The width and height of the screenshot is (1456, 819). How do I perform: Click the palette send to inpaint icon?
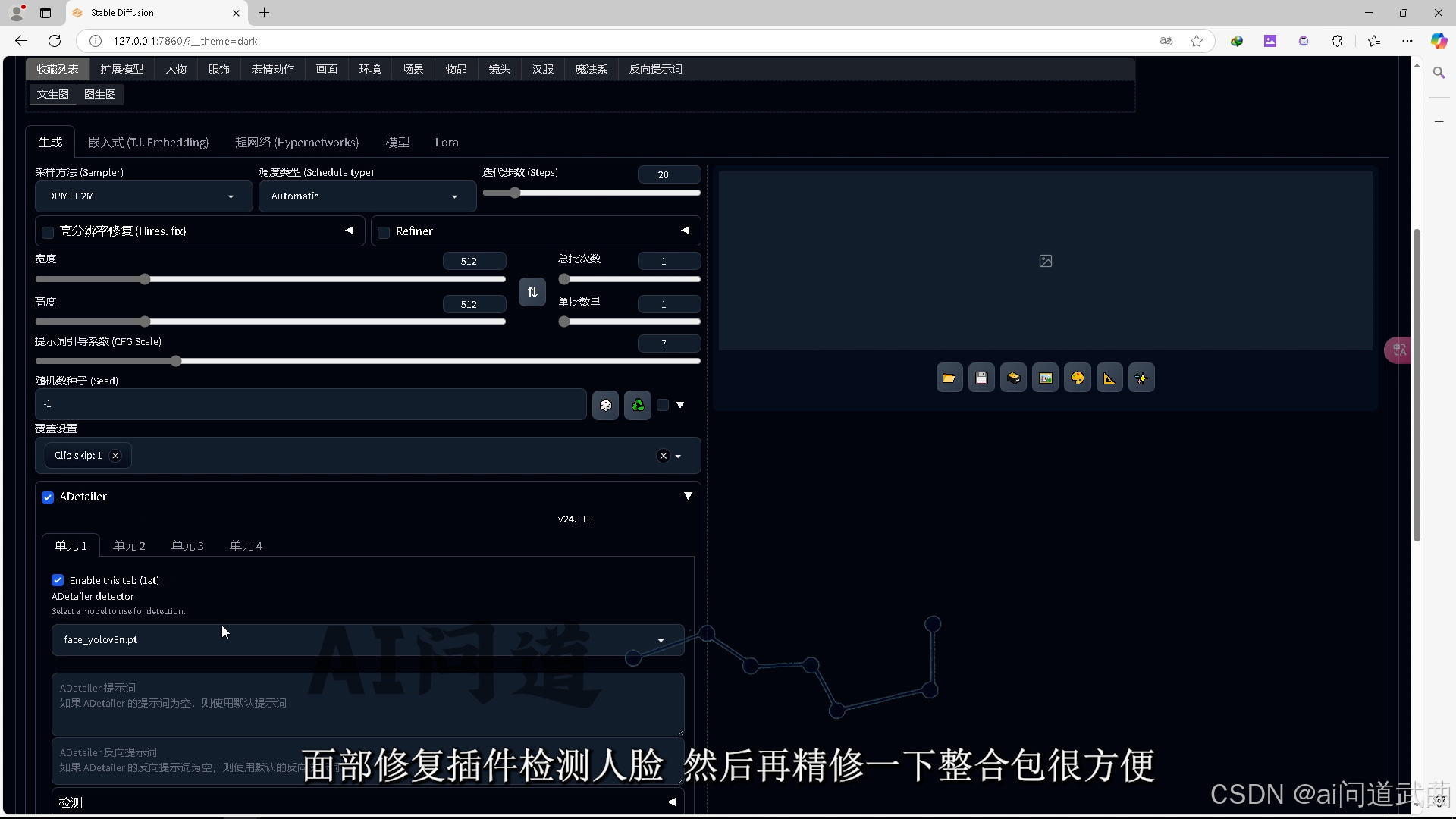click(1078, 378)
